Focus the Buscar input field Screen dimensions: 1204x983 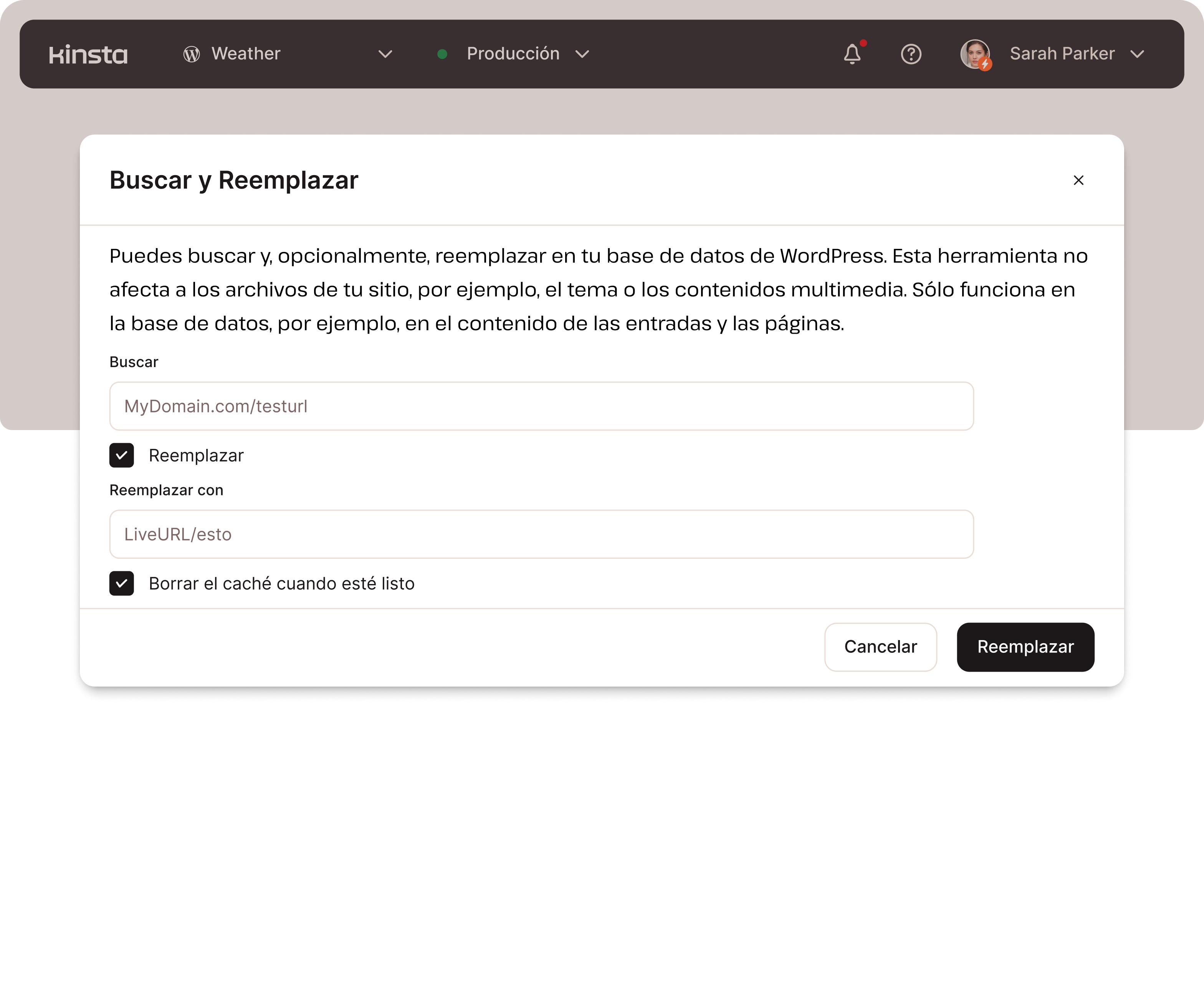[541, 406]
